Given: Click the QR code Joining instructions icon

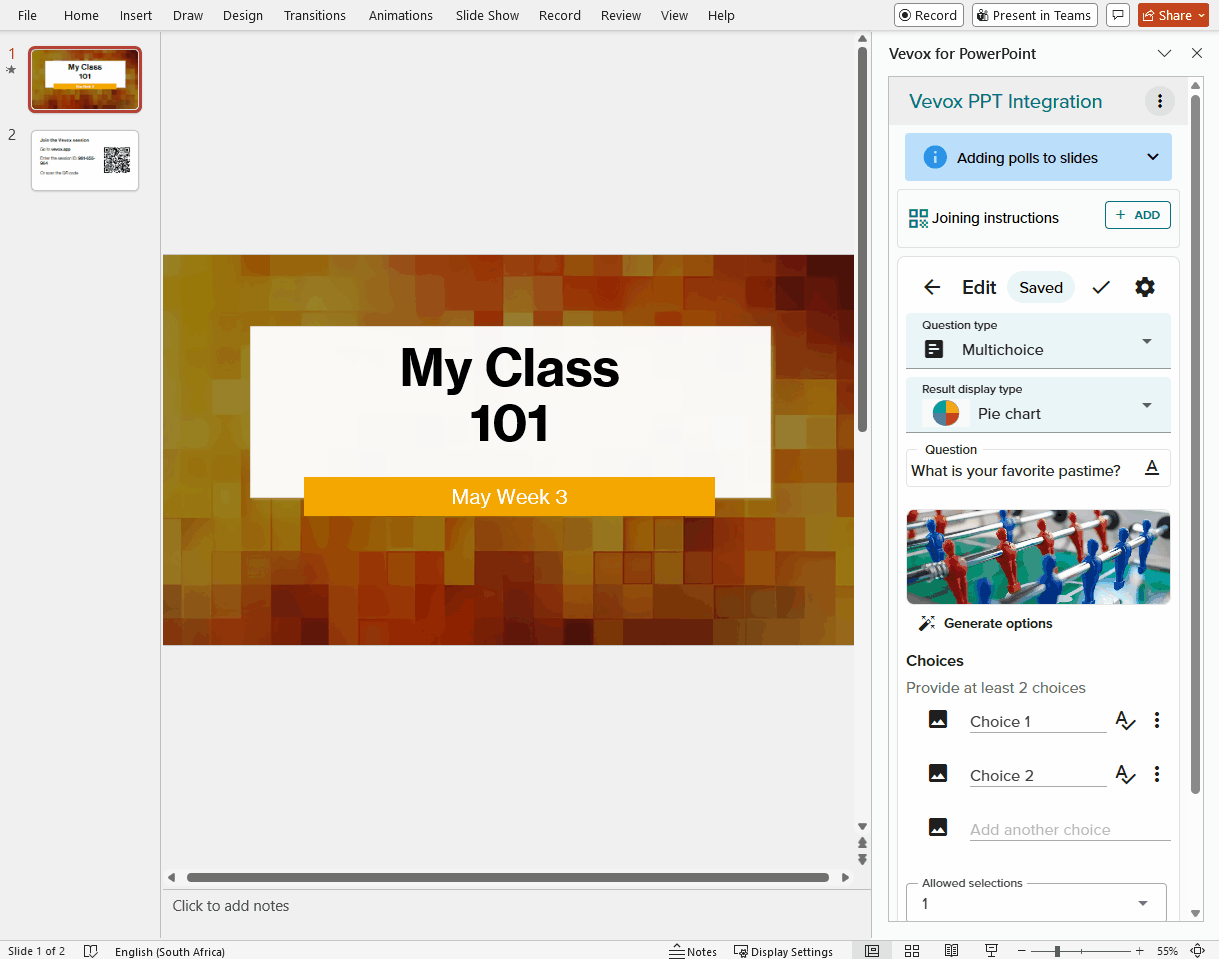Looking at the screenshot, I should click(918, 218).
